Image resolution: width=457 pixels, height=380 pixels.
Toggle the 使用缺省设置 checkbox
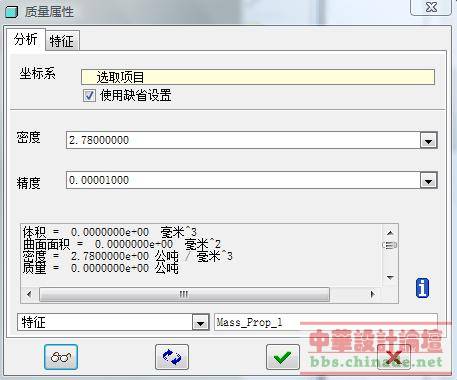89,96
